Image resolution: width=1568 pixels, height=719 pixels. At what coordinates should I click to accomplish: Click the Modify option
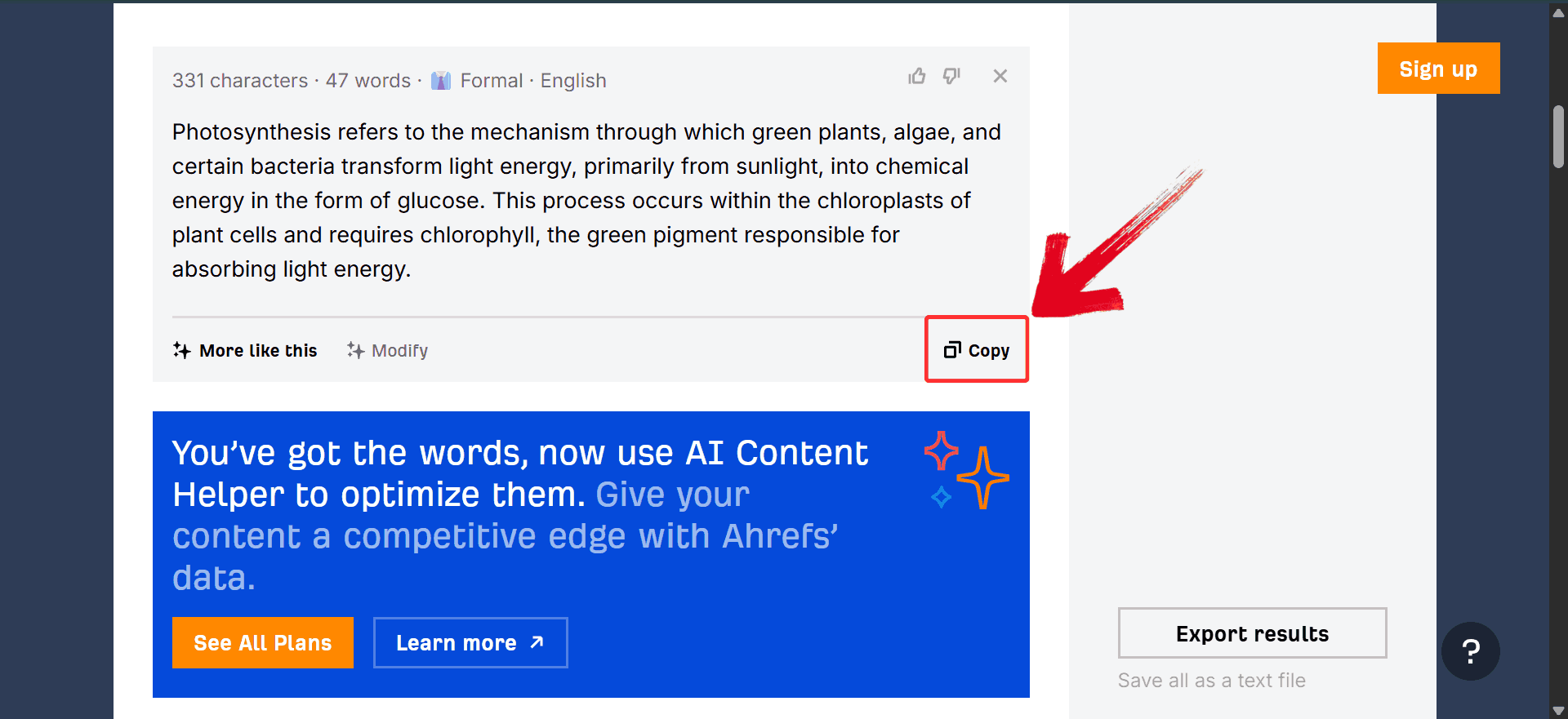click(x=388, y=351)
